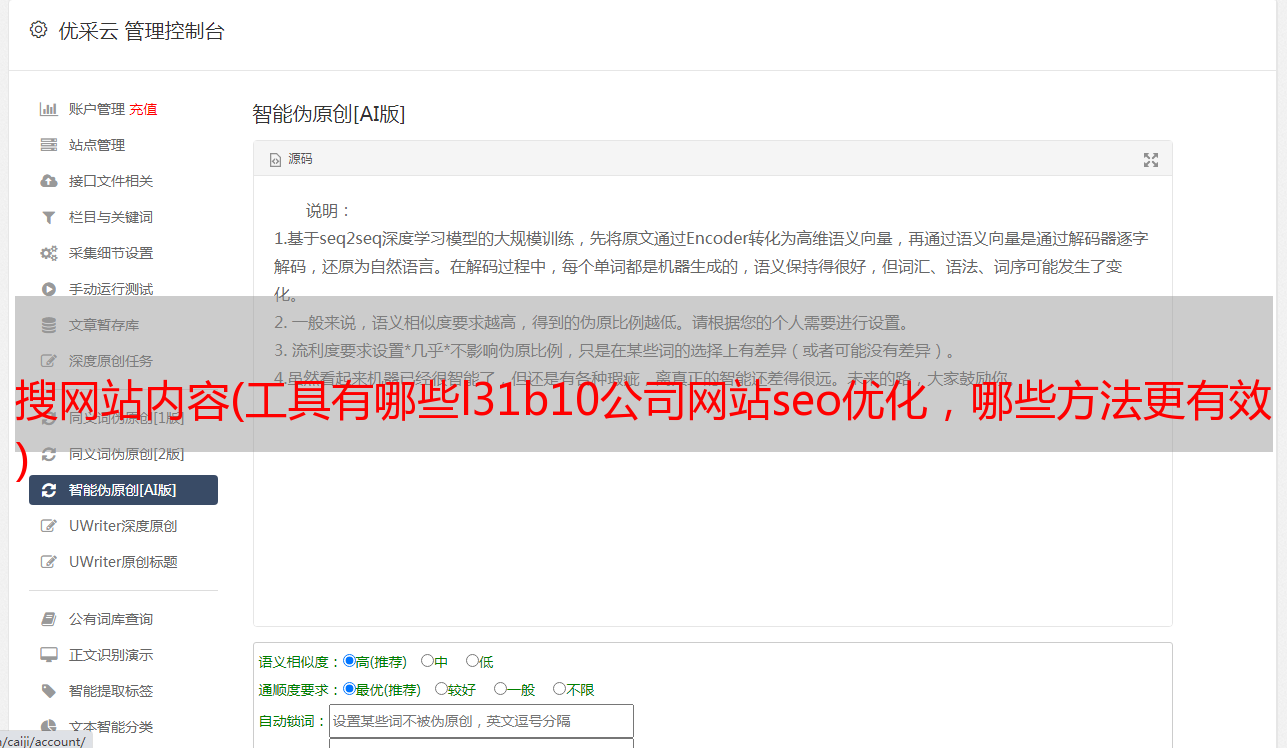Choose 中 semantic similarity
The height and width of the screenshot is (748, 1287).
click(427, 661)
